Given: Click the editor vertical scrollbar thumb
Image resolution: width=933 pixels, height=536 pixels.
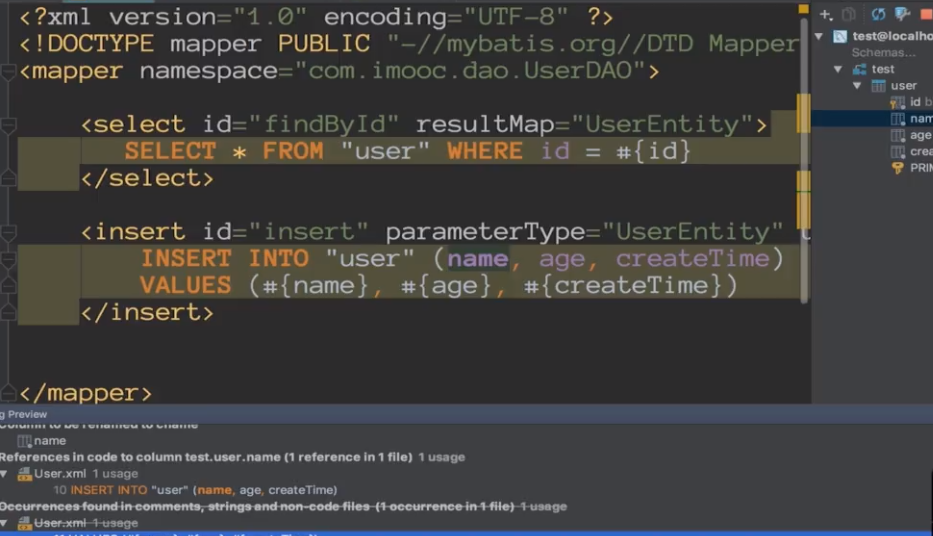Looking at the screenshot, I should 804,161.
